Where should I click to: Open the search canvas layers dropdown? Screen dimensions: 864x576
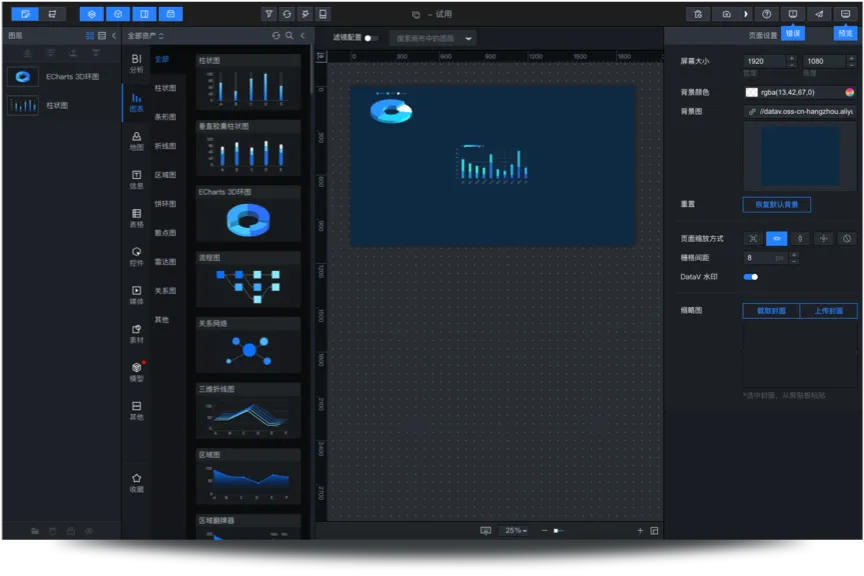pos(468,38)
